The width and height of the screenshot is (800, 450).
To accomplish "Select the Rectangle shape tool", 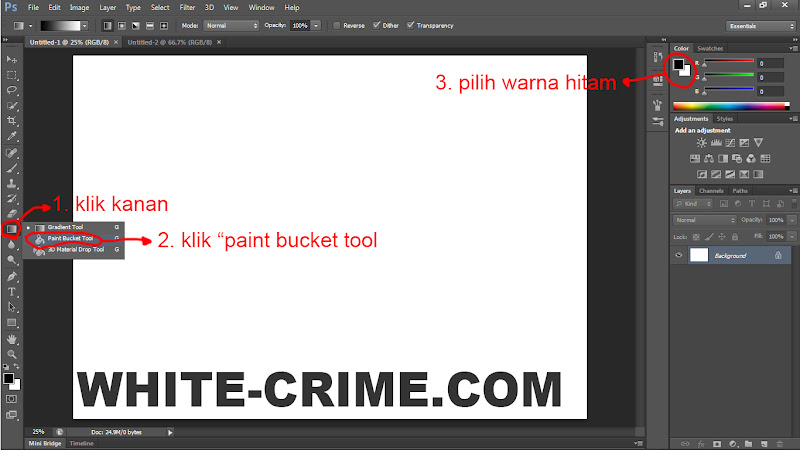I will click(12, 323).
